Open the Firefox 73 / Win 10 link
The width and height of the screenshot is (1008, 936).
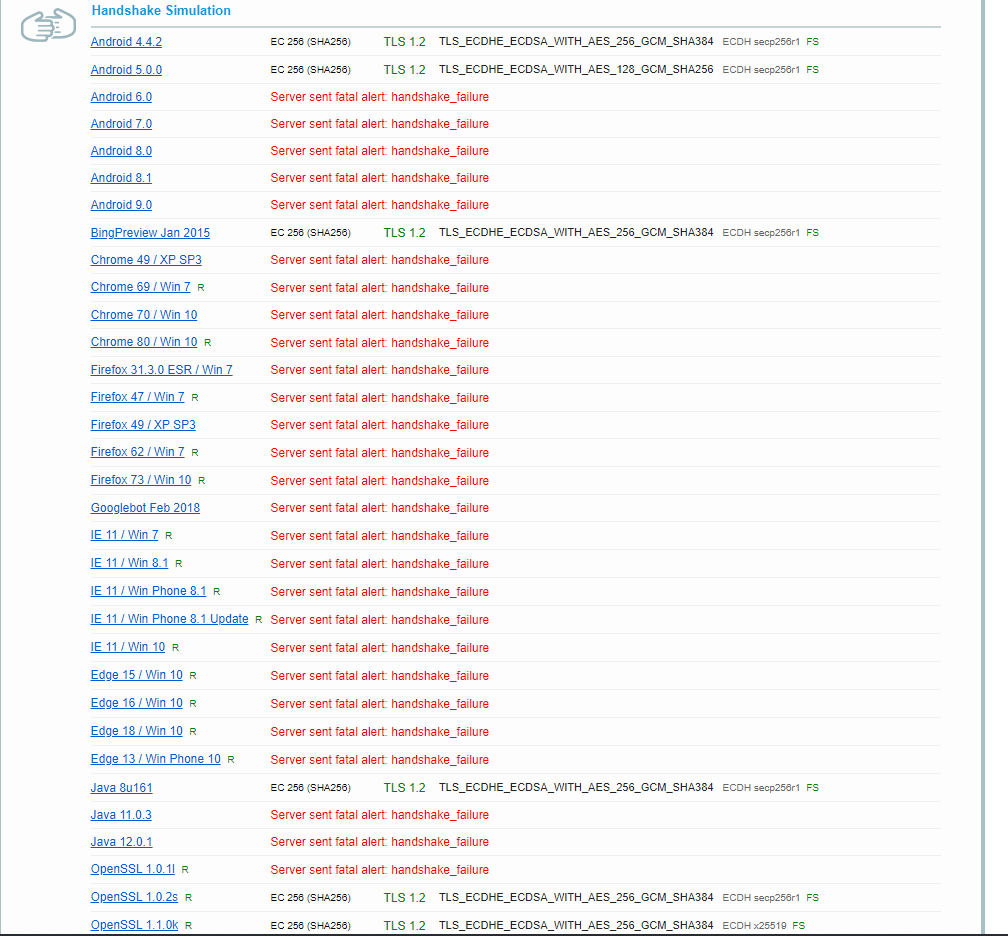click(141, 480)
